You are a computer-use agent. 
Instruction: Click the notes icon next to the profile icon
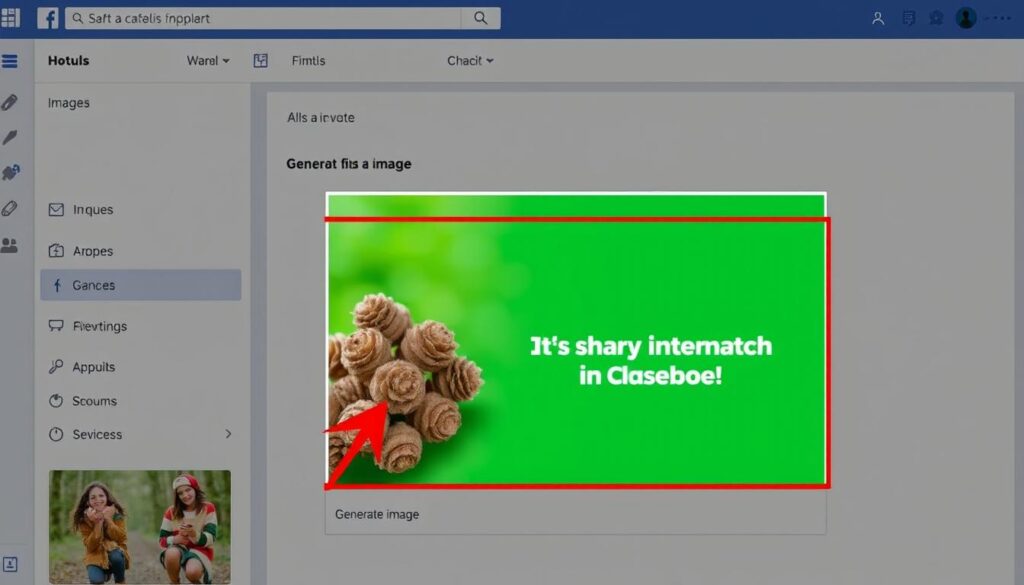(x=906, y=17)
